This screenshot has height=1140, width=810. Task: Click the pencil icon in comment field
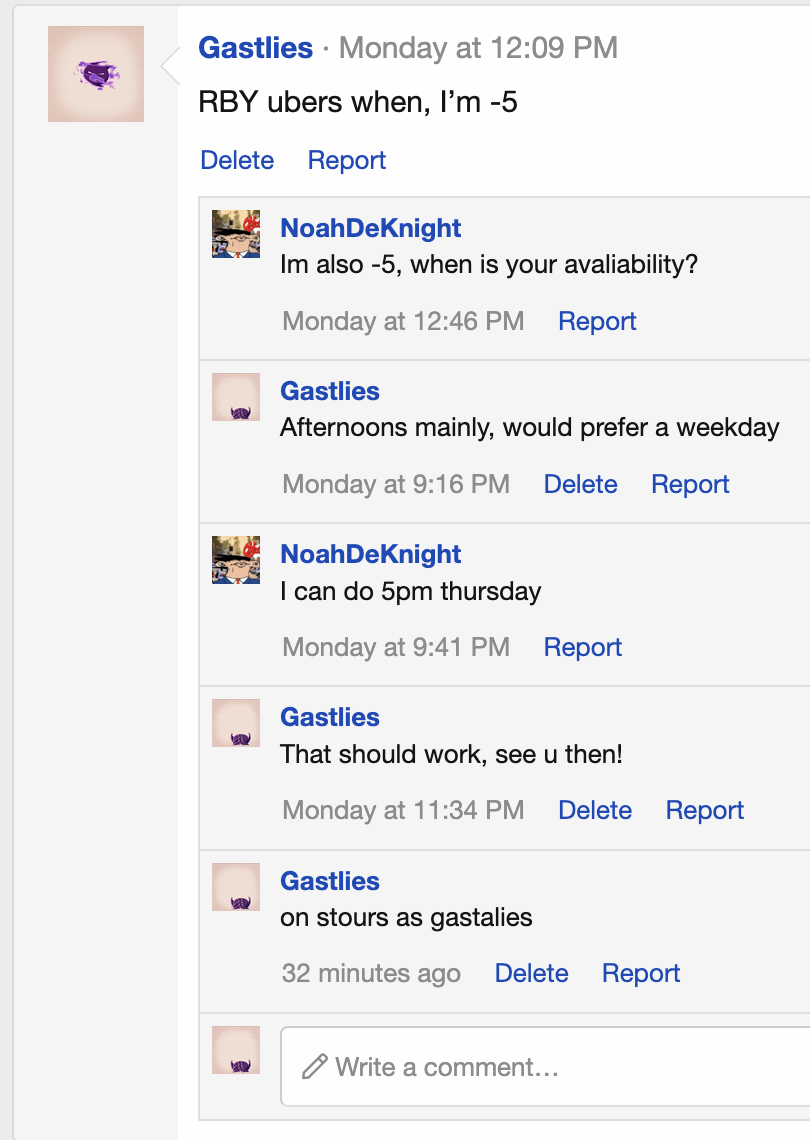314,1067
